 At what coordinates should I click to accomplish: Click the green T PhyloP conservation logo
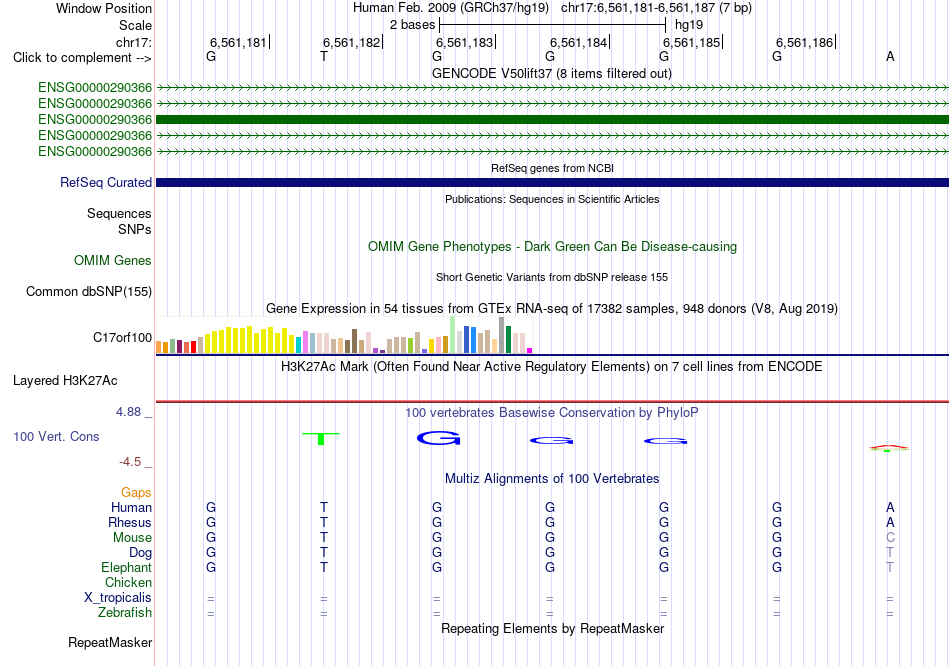tap(321, 438)
